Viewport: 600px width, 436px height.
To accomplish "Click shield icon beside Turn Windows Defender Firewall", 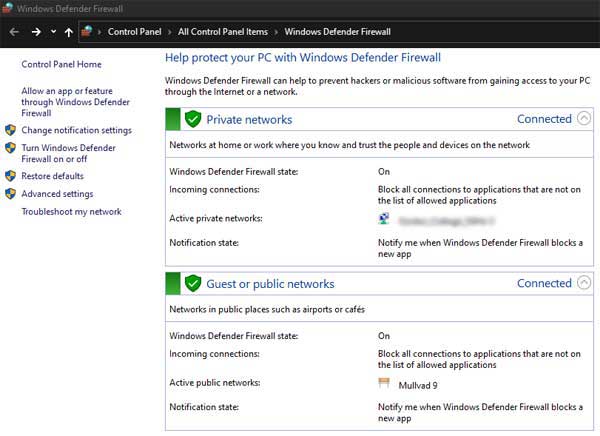I will click(x=10, y=148).
